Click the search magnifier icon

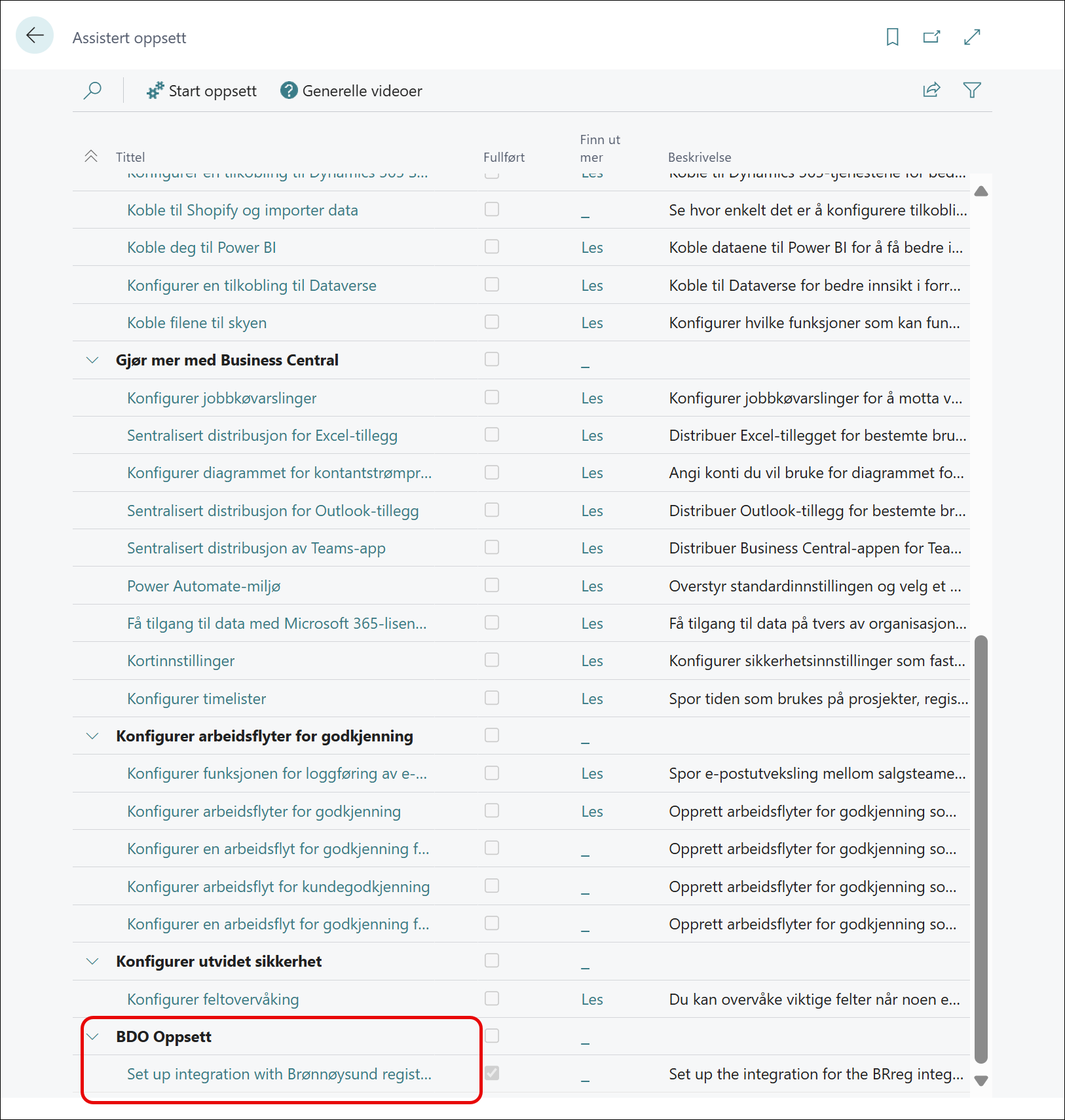pyautogui.click(x=92, y=90)
